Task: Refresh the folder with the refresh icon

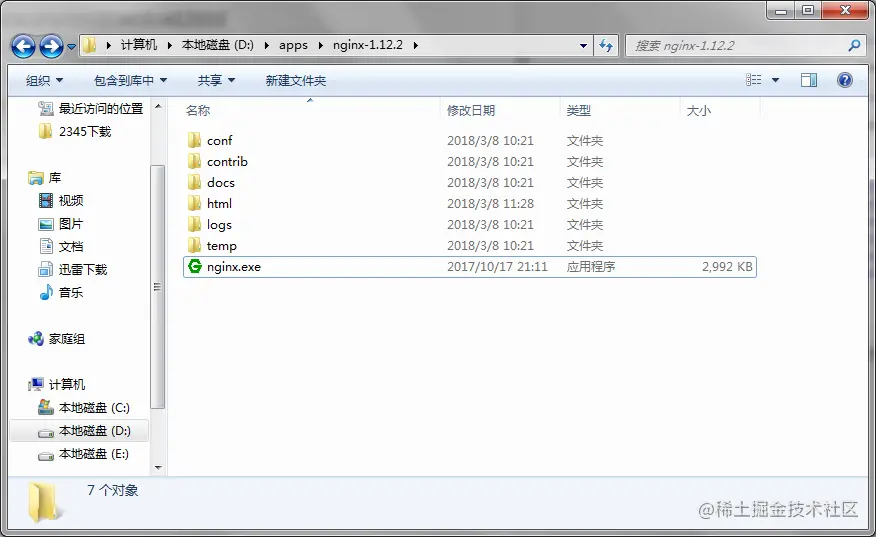Action: pos(606,45)
